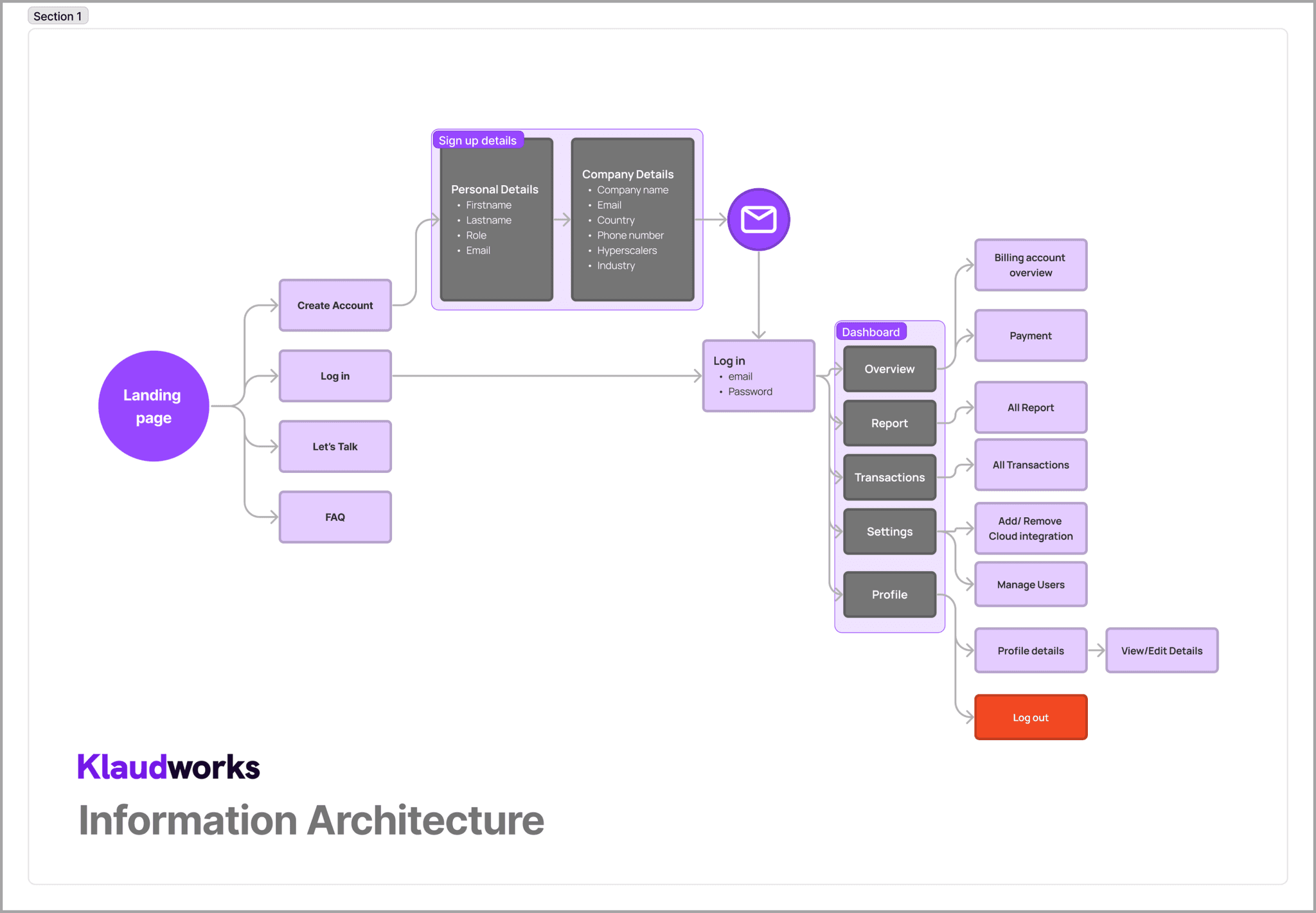Select the Company Details card
1316x913 pixels.
632,220
